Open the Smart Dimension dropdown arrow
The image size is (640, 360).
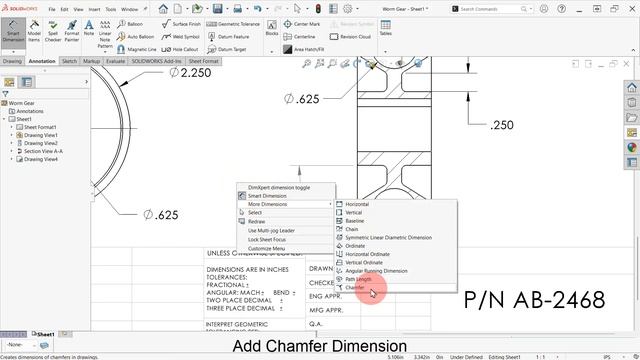pos(13,52)
